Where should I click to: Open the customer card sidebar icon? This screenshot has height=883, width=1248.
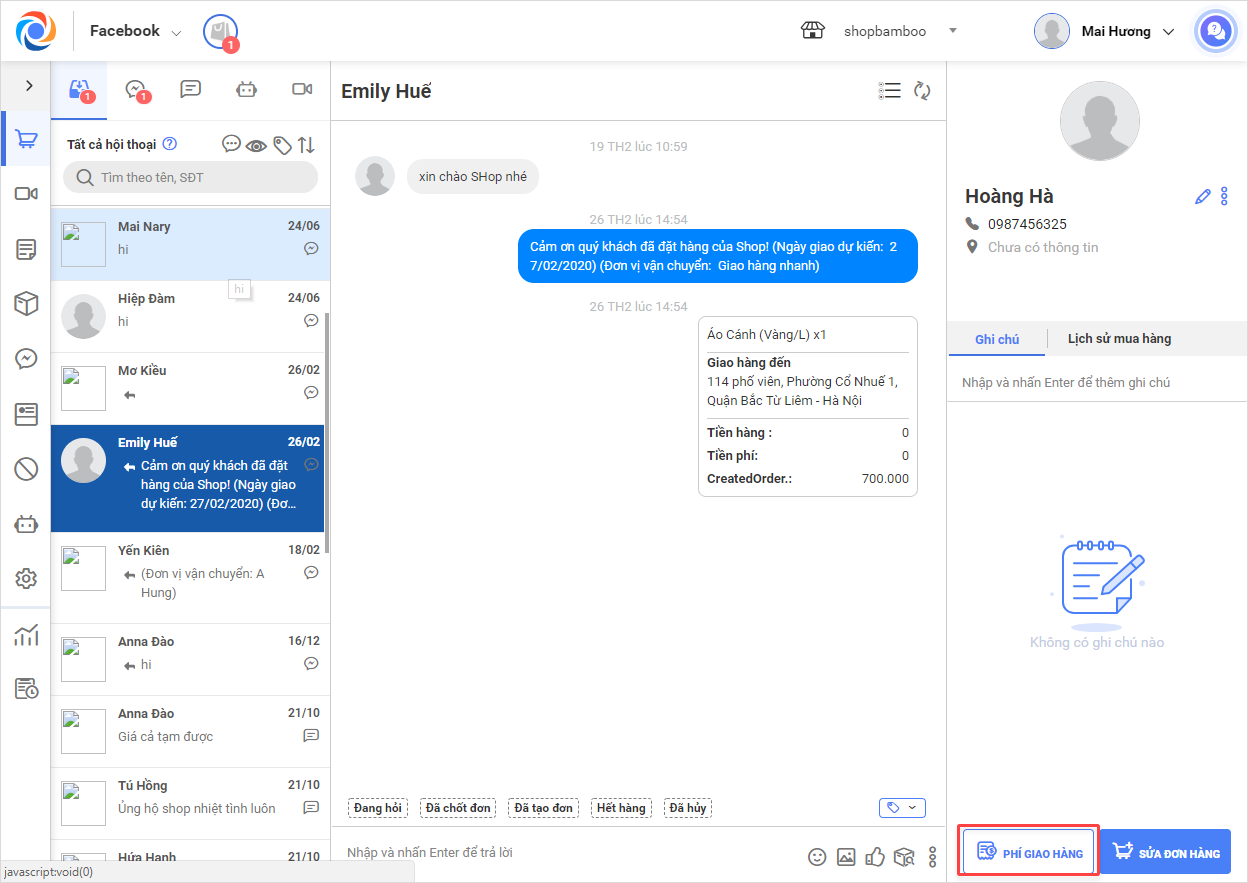pyautogui.click(x=26, y=414)
